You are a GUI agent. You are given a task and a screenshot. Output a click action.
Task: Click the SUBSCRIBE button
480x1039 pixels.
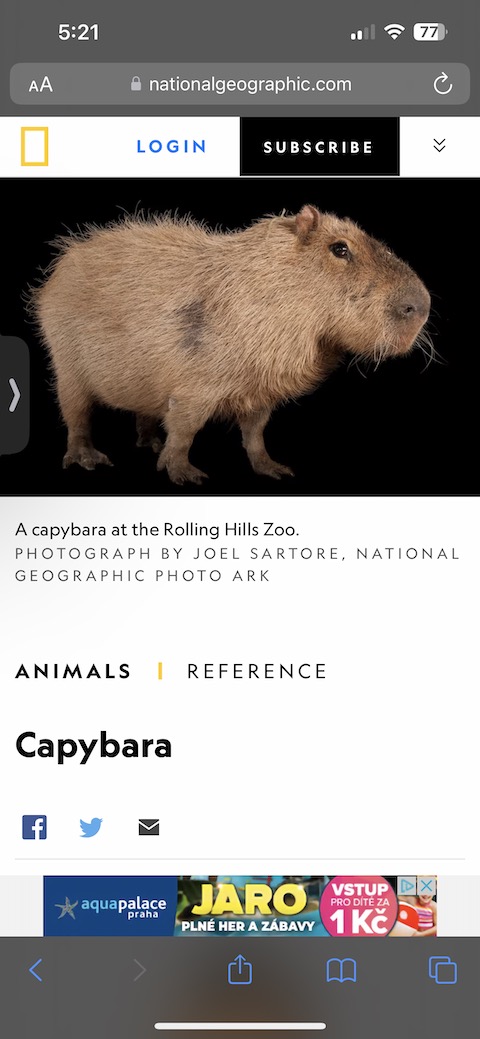(320, 147)
